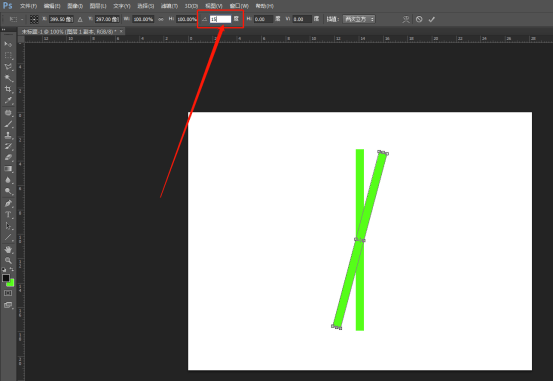Open the 文字 (Type) menu

pyautogui.click(x=122, y=6)
